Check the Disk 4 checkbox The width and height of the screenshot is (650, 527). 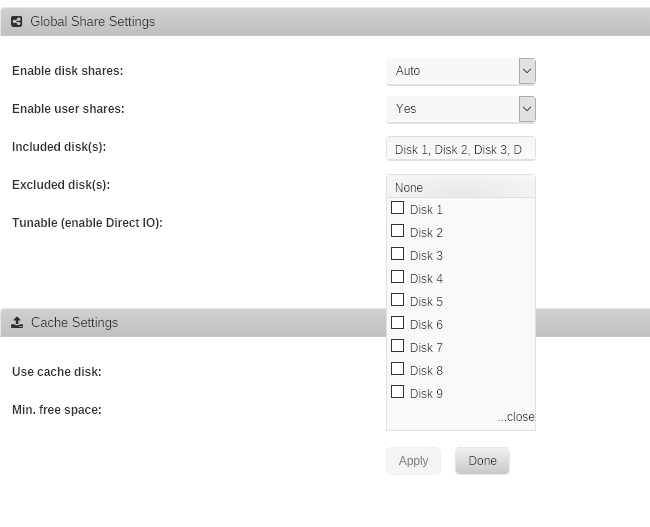(x=398, y=277)
